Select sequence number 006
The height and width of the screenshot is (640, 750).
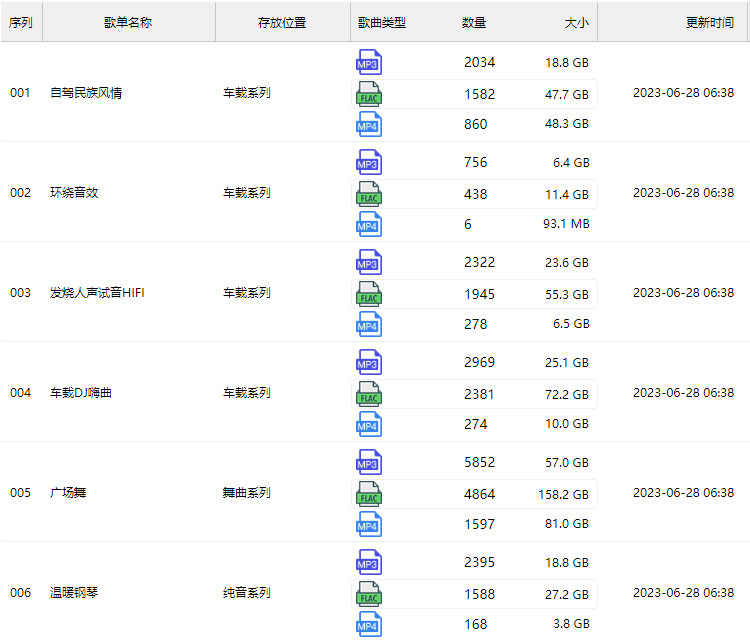pyautogui.click(x=20, y=593)
